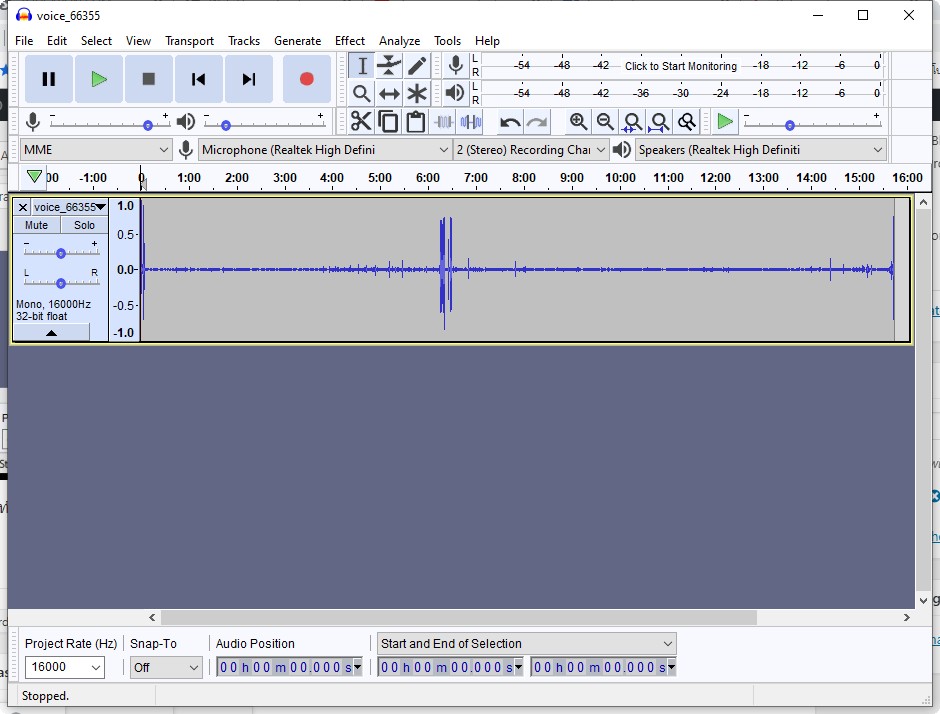Click the 8:00 mark on timeline ruler
This screenshot has width=940, height=714.
coord(524,178)
